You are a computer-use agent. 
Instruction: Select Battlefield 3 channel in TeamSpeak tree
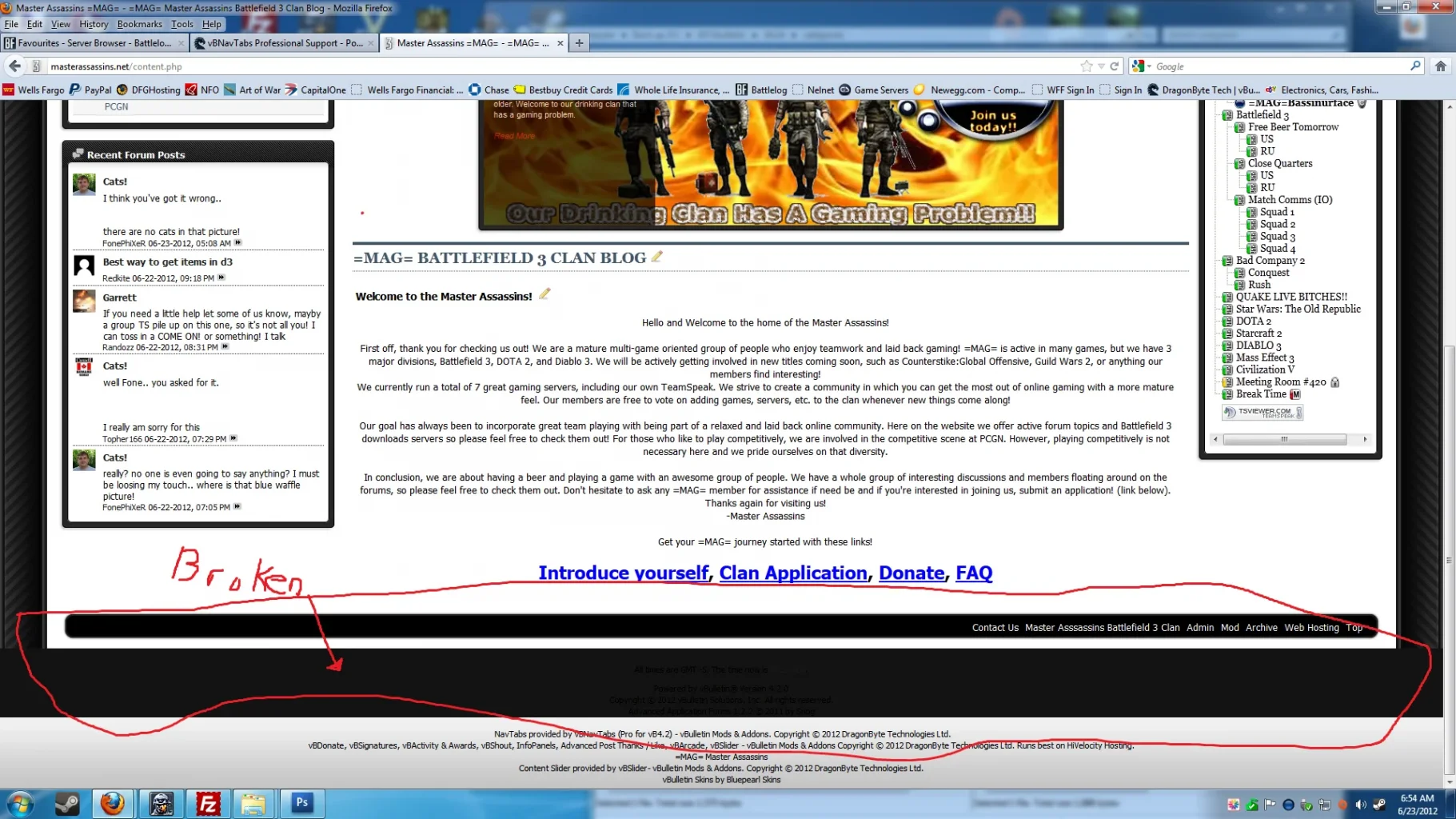pos(1262,114)
